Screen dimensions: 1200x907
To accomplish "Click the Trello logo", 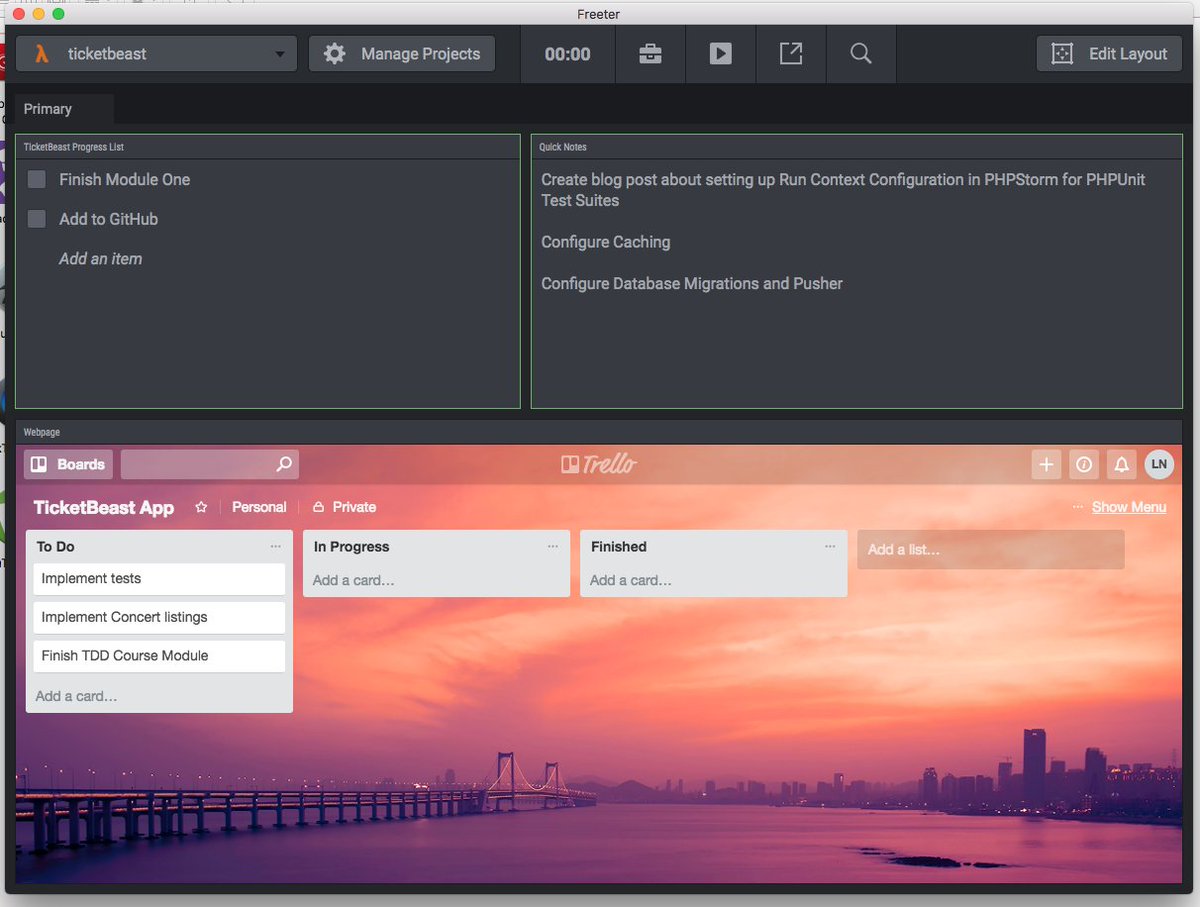I will point(599,464).
